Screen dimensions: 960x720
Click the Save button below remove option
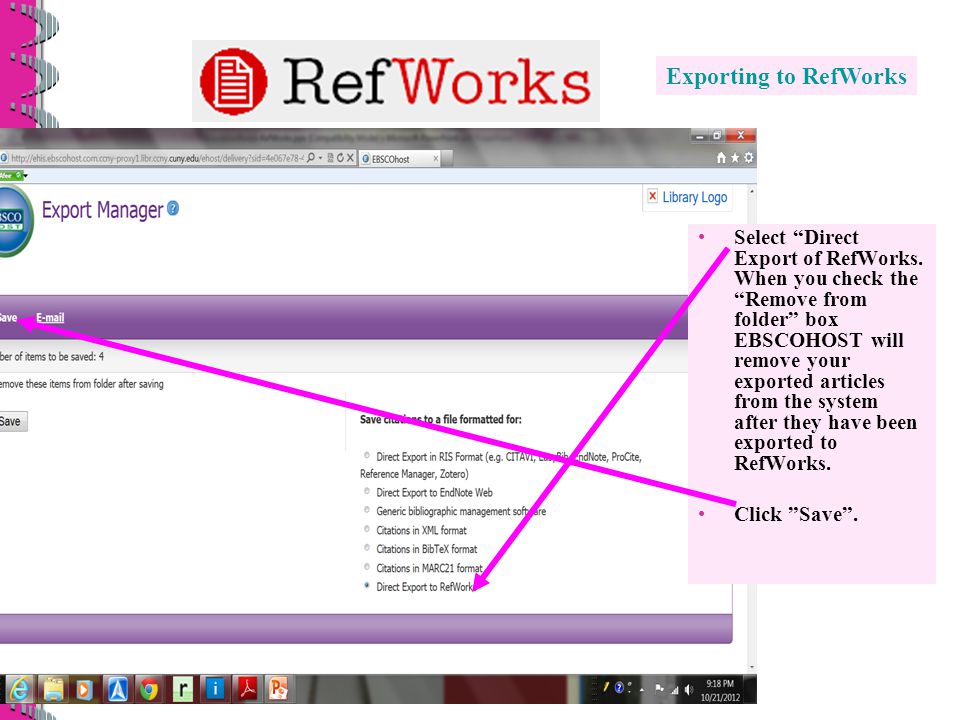tap(12, 421)
